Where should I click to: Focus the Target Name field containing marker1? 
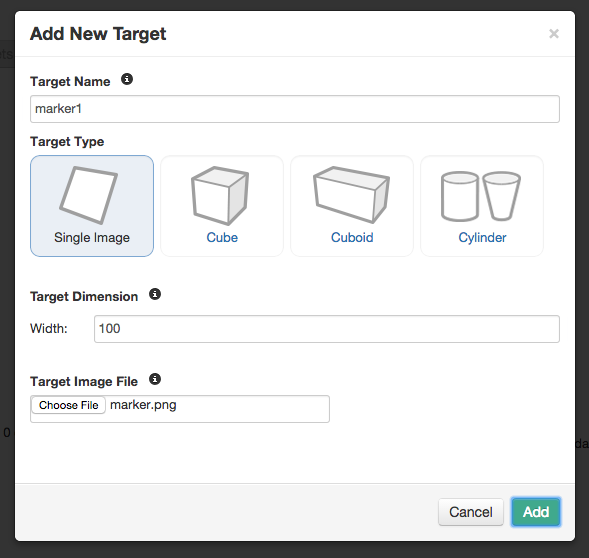click(x=295, y=109)
